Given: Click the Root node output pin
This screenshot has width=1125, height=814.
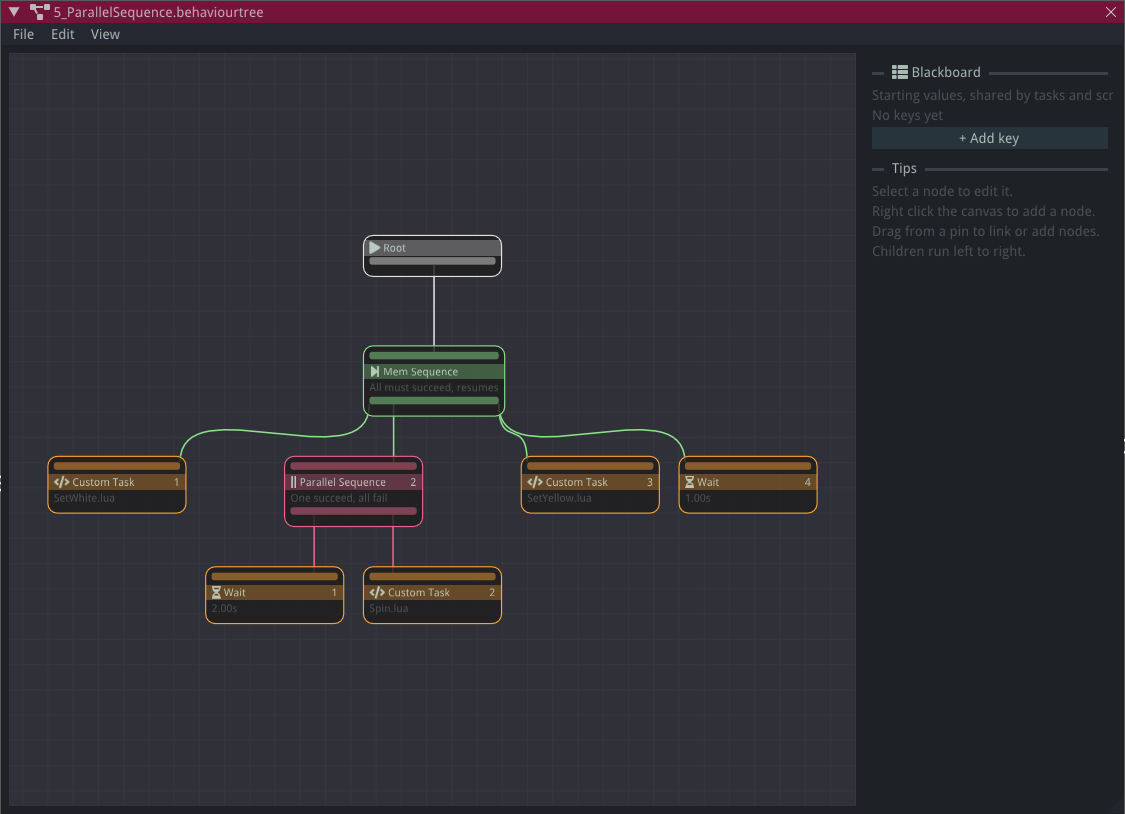Looking at the screenshot, I should point(433,262).
